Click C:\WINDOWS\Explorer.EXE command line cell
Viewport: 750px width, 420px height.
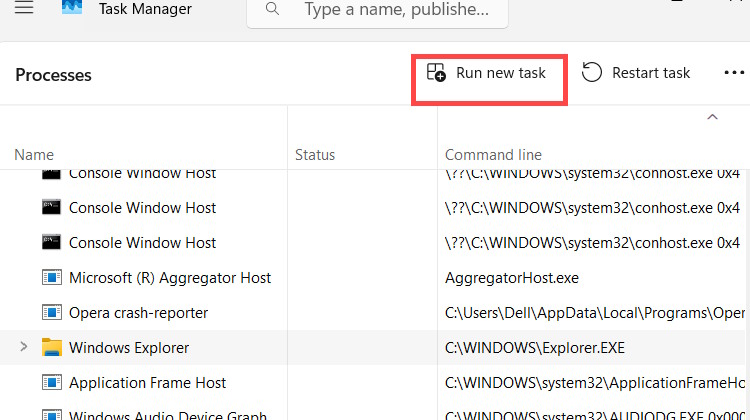pos(535,348)
